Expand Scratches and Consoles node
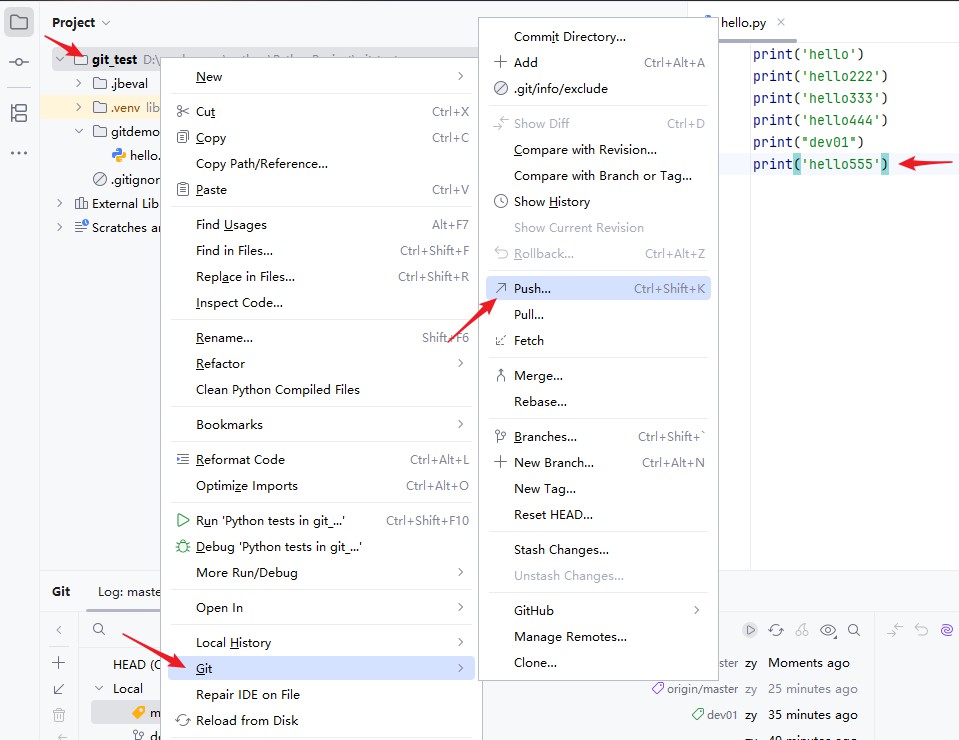The width and height of the screenshot is (959, 740). point(59,227)
